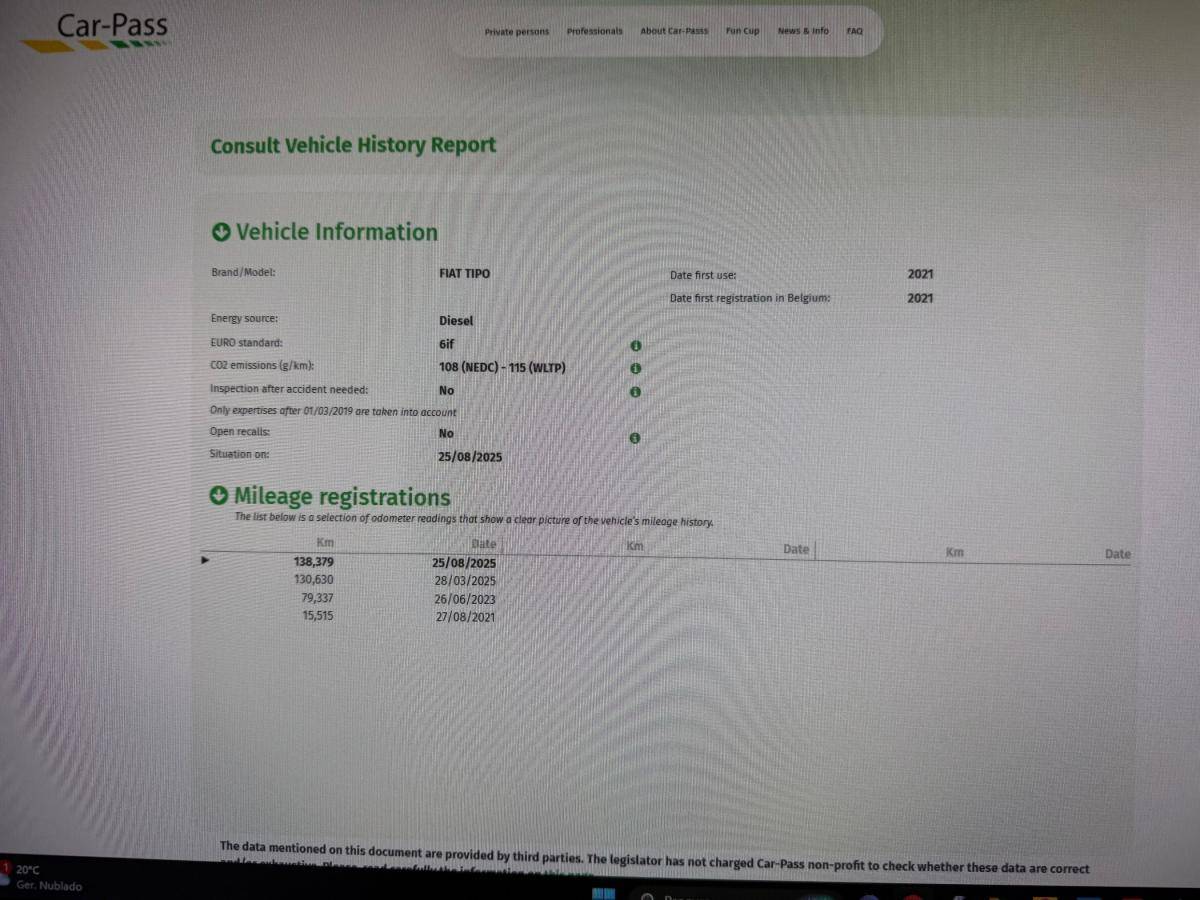Click the Car-Pass logo
The width and height of the screenshot is (1200, 900).
click(x=98, y=31)
